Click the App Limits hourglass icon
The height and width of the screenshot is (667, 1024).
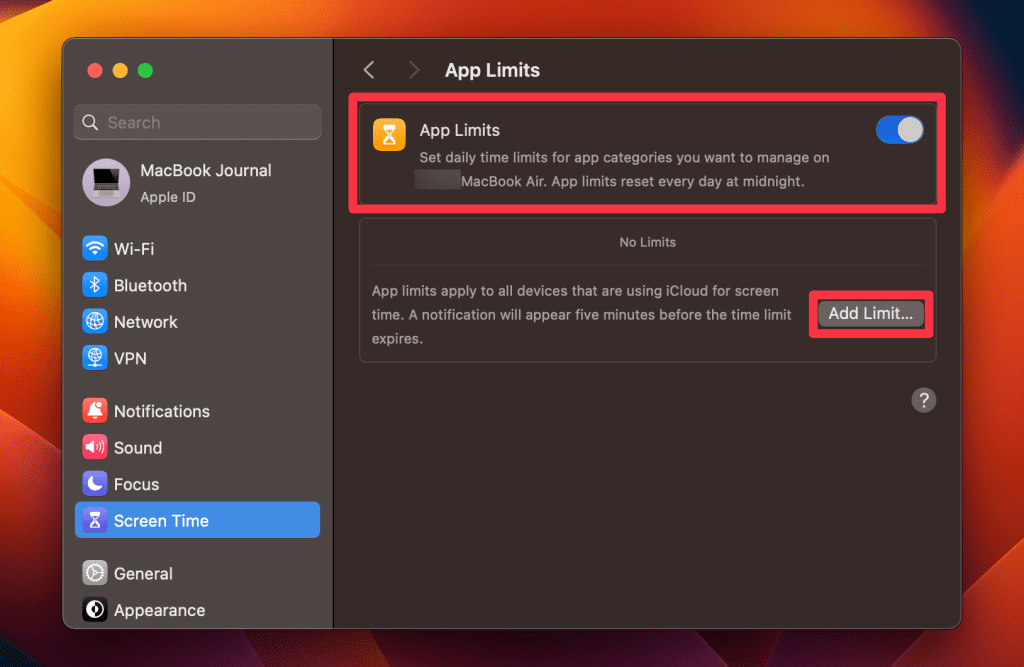click(389, 134)
